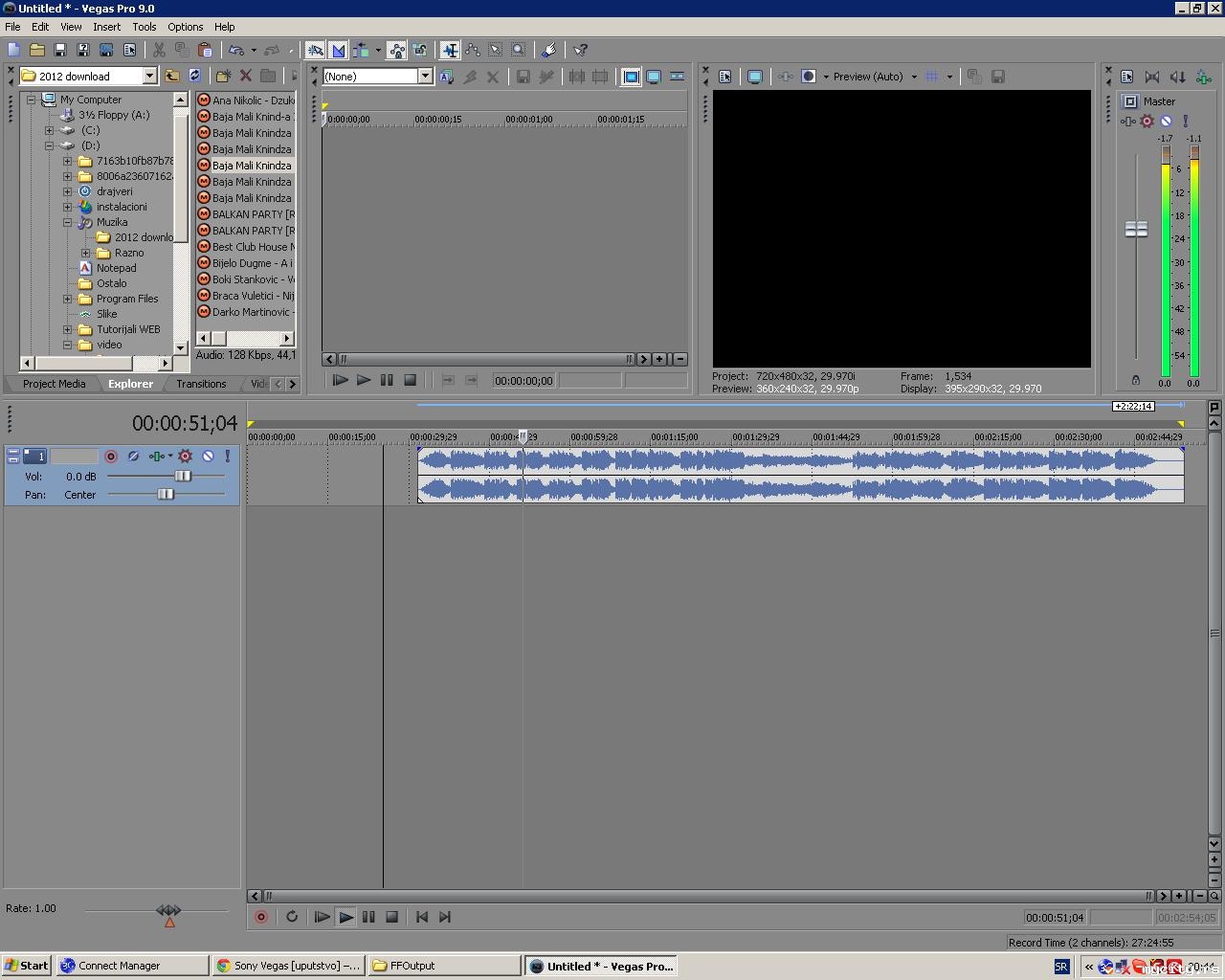The height and width of the screenshot is (980, 1225).
Task: Refresh the Explorer file list
Action: point(195,76)
